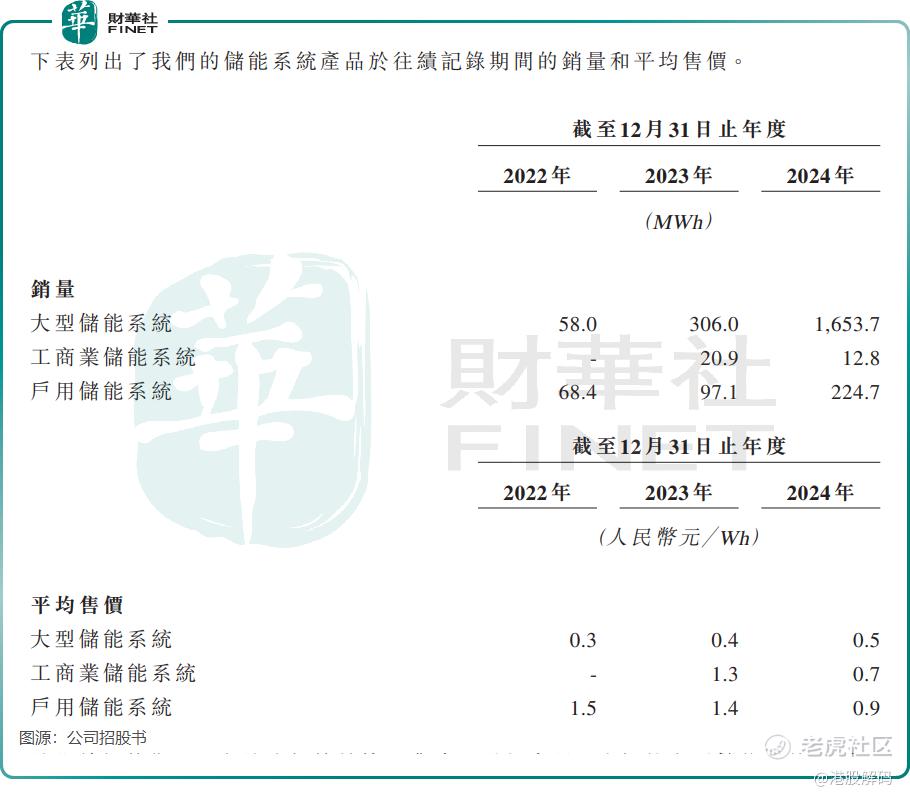Click the @港股解码 attribution text
Viewport: 910px width, 799px height.
853,778
